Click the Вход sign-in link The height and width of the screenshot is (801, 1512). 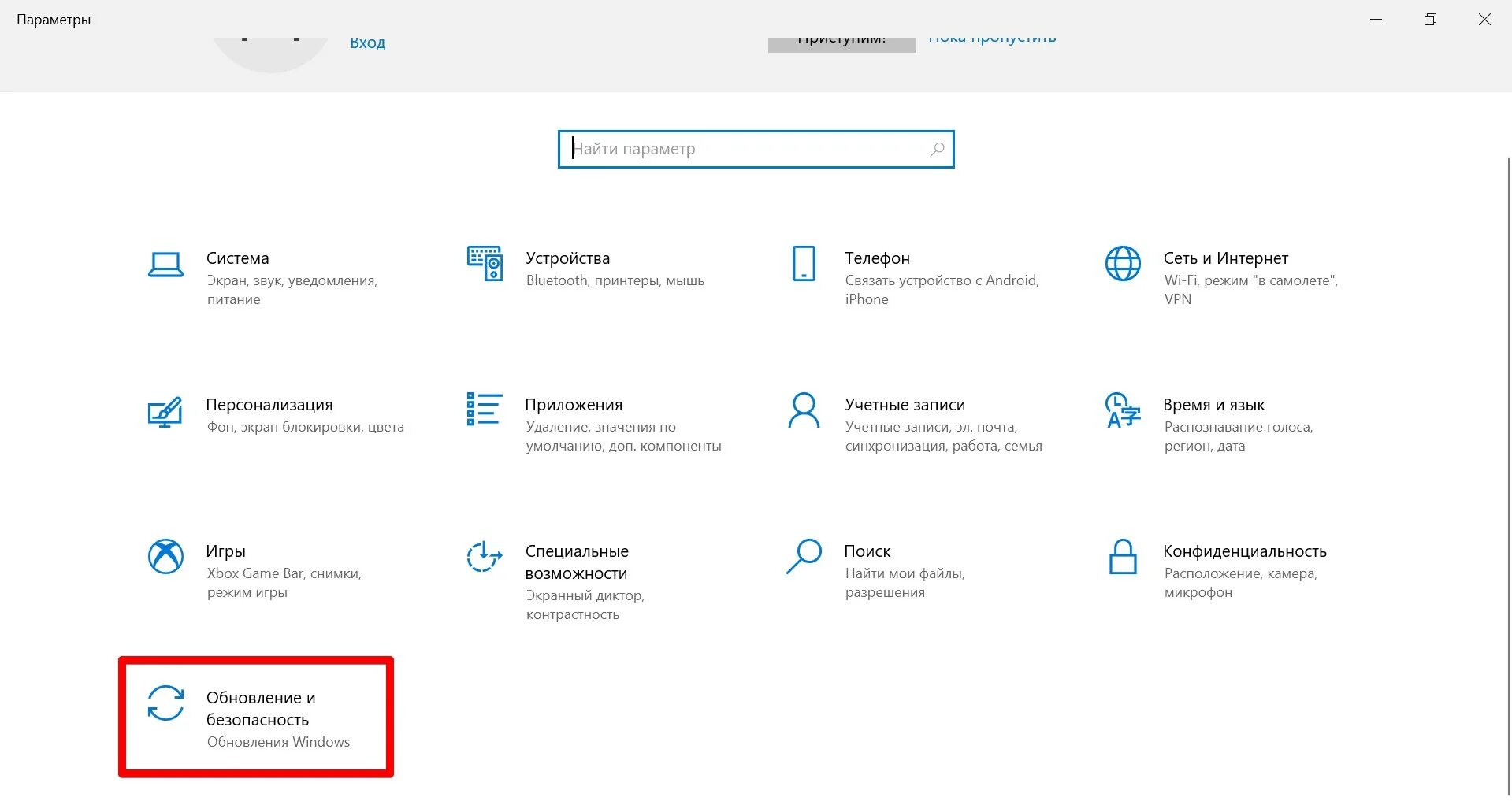pos(368,43)
